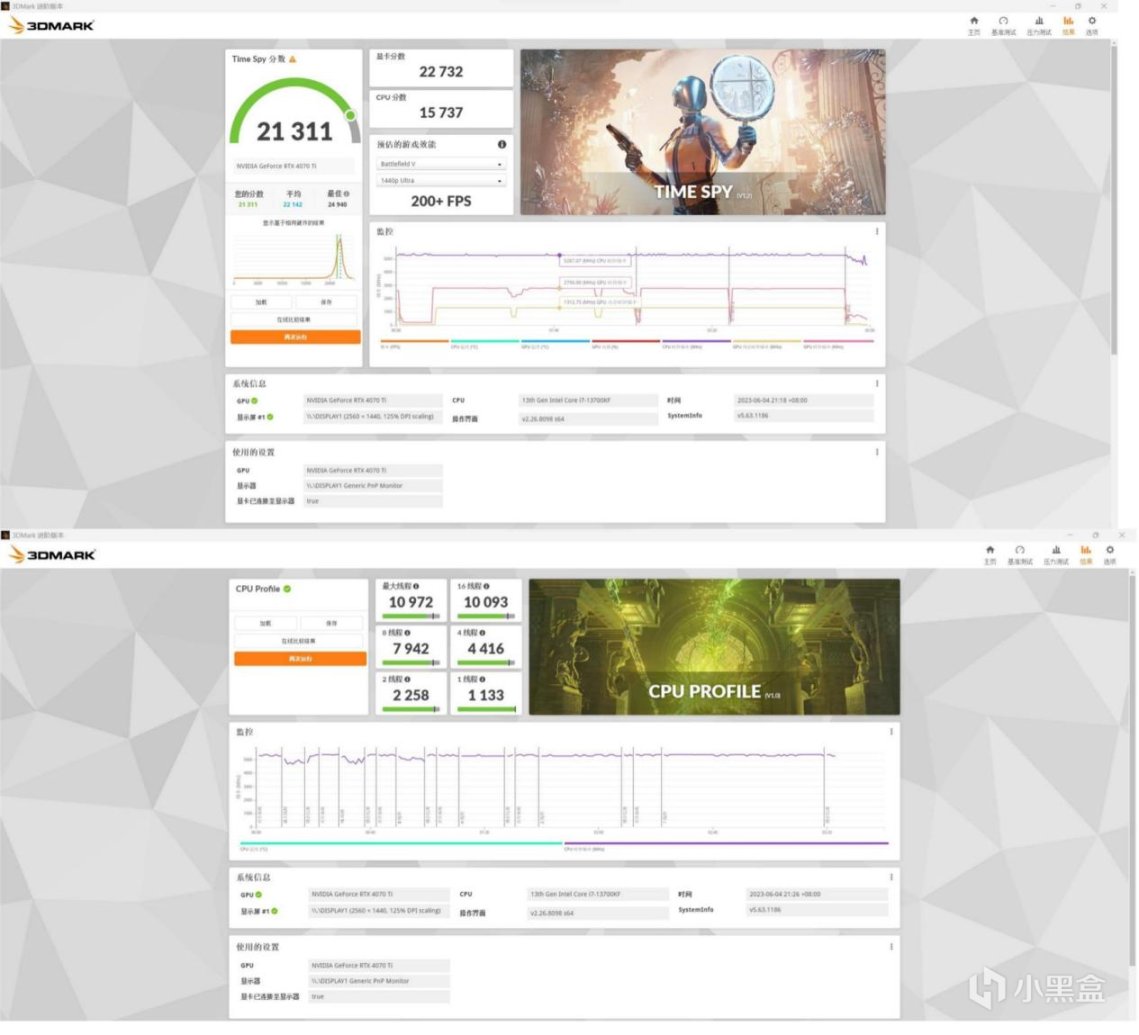1139x1035 pixels.
Task: Click info icon next to best score 24 940
Action: (x=346, y=194)
